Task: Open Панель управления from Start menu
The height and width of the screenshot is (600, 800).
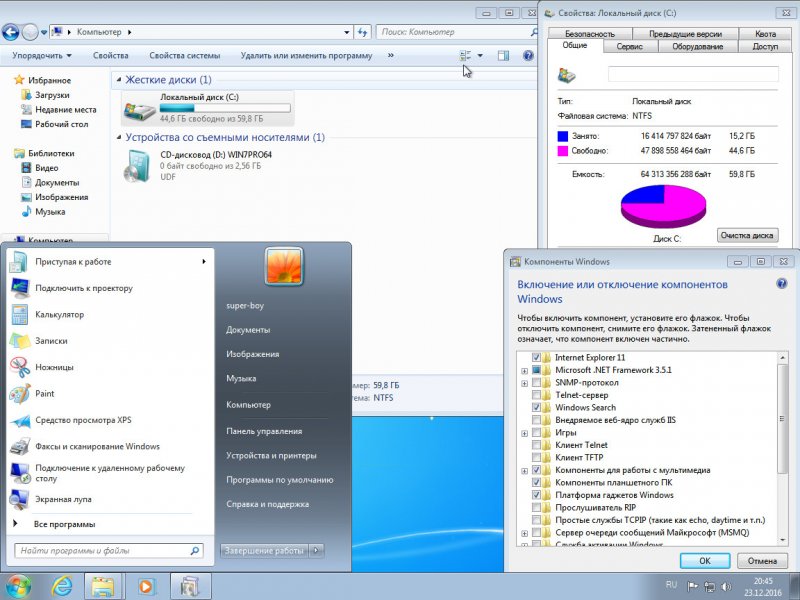Action: [x=264, y=431]
